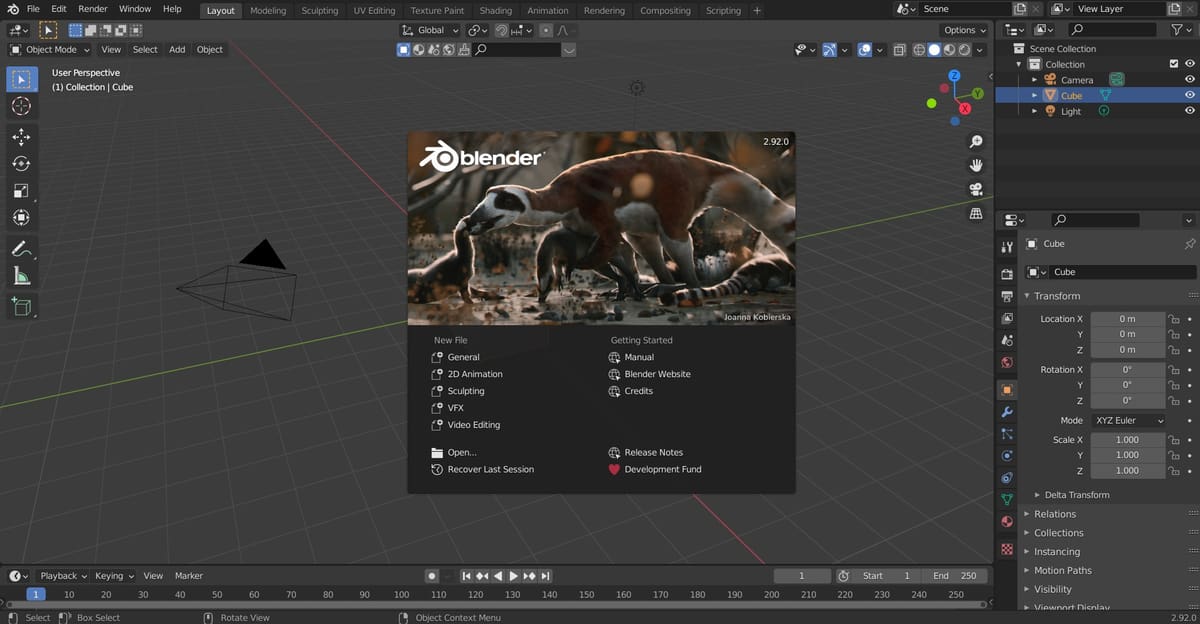Open the XYZ Euler rotation mode dropdown
The height and width of the screenshot is (624, 1200).
(1128, 421)
